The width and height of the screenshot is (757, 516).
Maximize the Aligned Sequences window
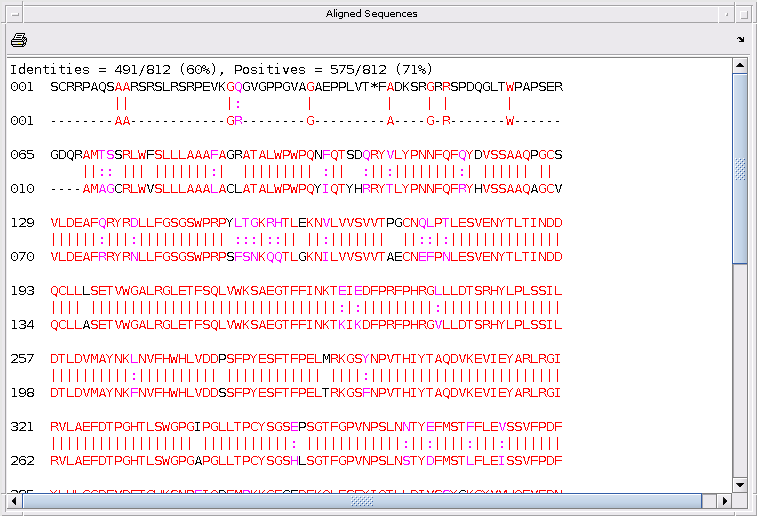pyautogui.click(x=743, y=14)
